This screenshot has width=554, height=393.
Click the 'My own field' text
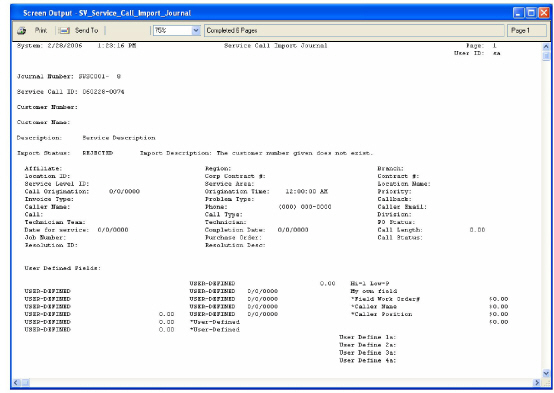point(373,291)
